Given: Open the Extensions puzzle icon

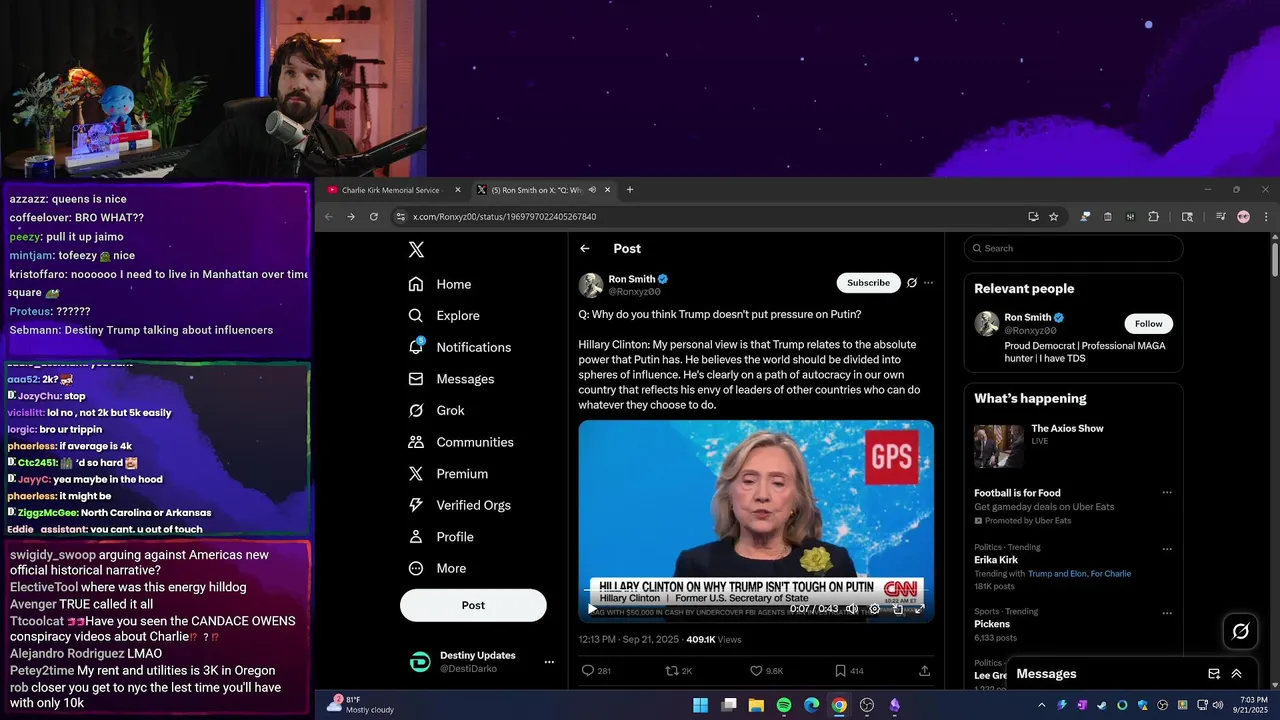Looking at the screenshot, I should click(x=1153, y=217).
